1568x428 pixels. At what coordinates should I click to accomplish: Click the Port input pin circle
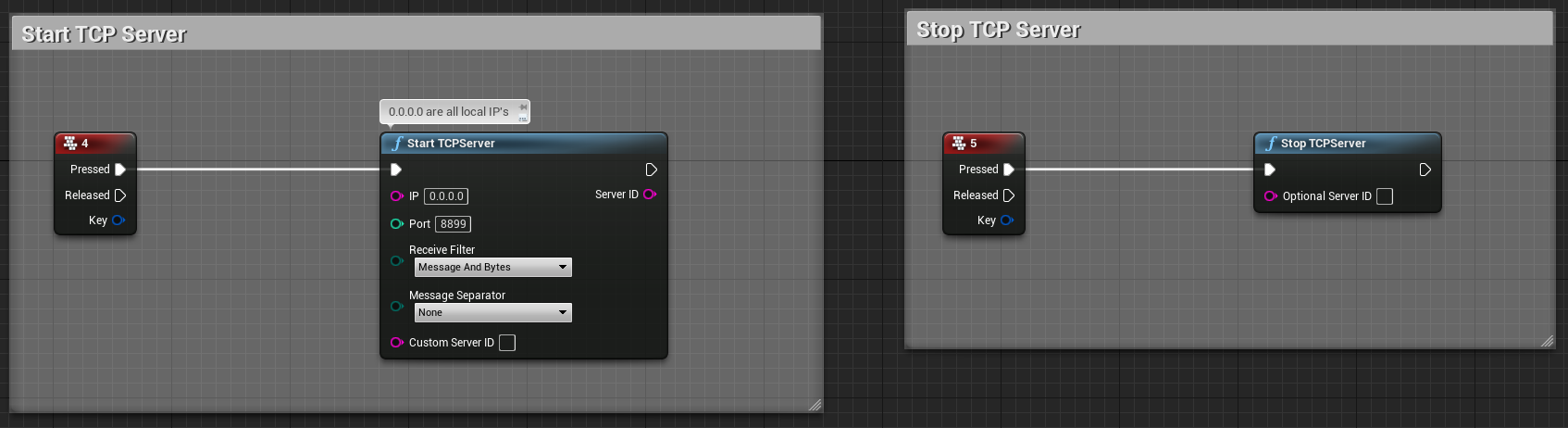coord(396,224)
